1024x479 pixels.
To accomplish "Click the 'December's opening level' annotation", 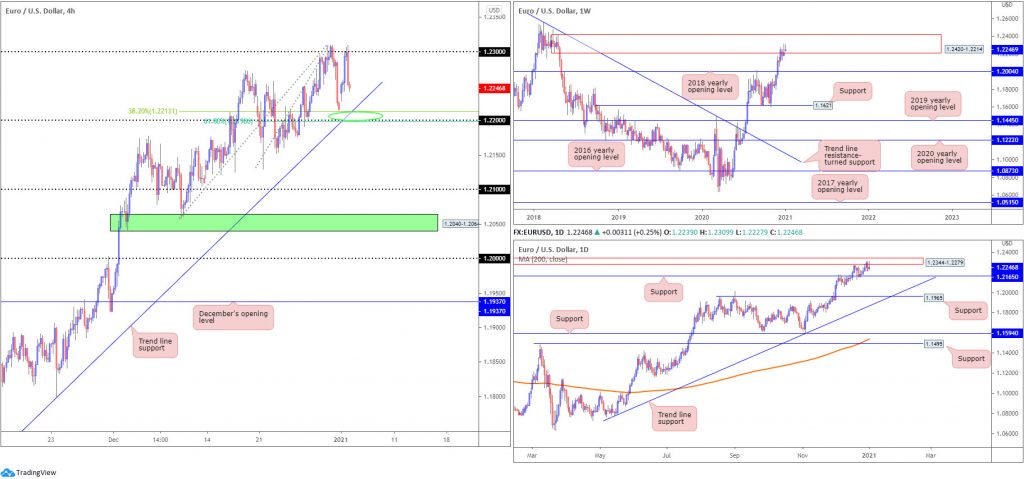I will pos(234,318).
